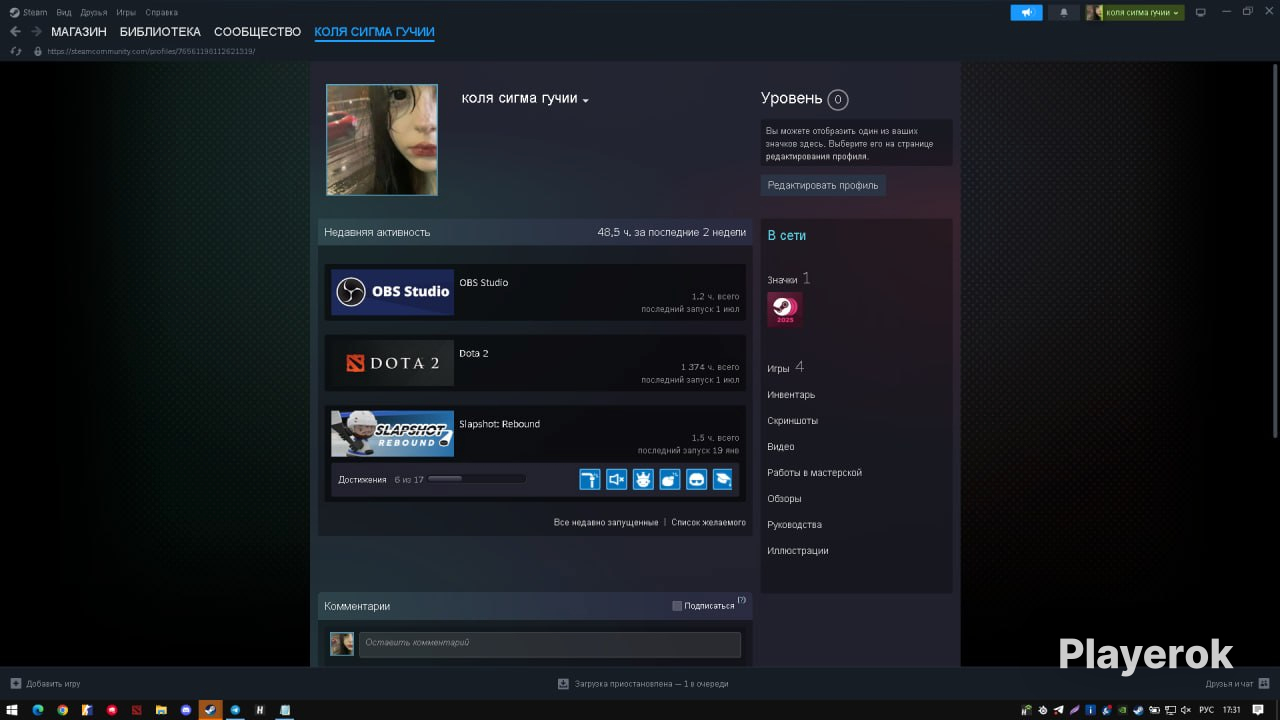Viewport: 1280px width, 720px height.
Task: Go back with the left navigation arrow
Action: coord(15,32)
